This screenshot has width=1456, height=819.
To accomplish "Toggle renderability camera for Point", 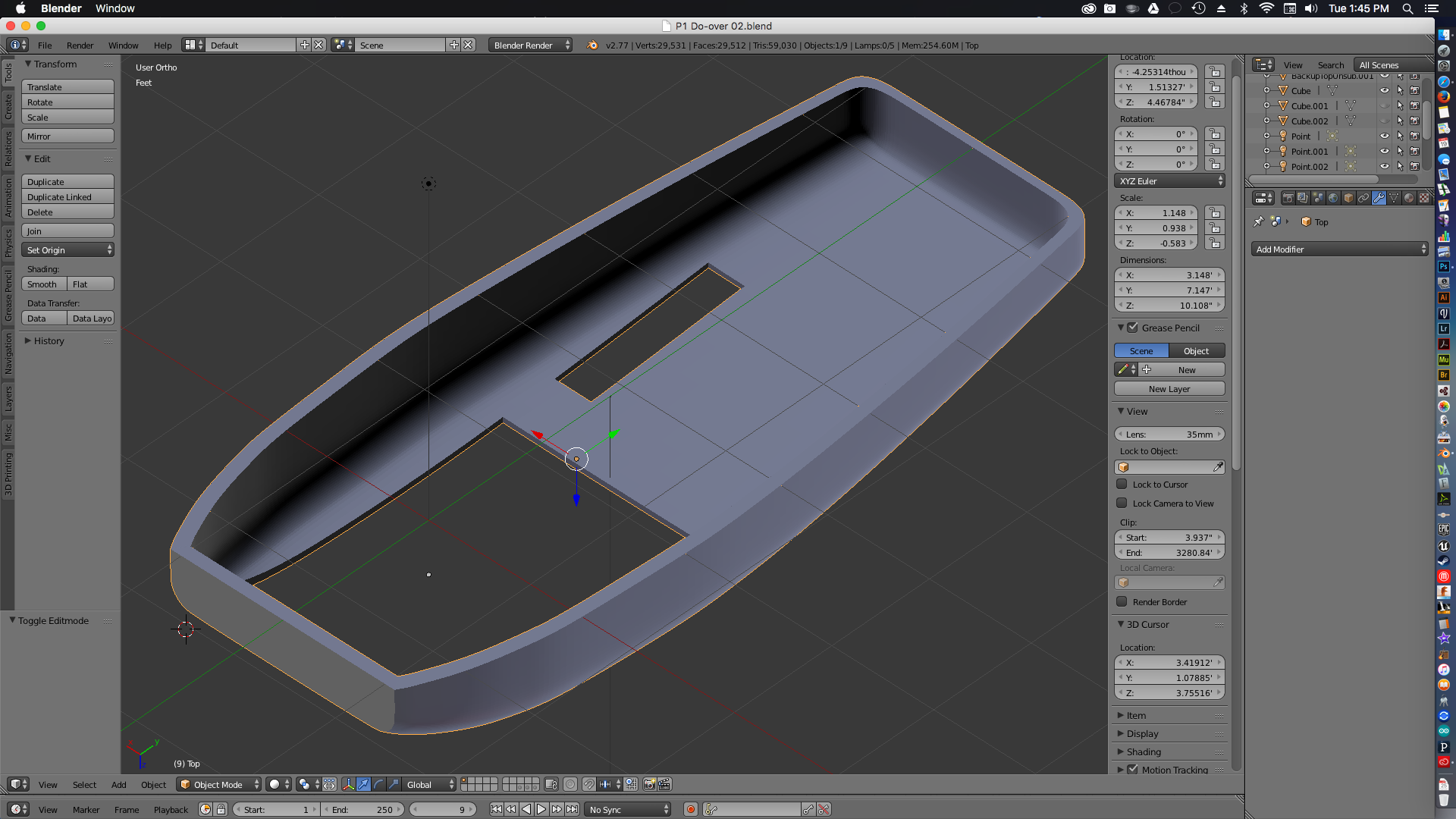I will tap(1415, 136).
